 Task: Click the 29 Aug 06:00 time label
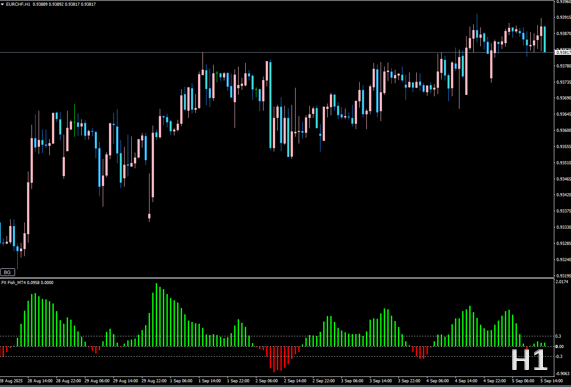(97, 381)
